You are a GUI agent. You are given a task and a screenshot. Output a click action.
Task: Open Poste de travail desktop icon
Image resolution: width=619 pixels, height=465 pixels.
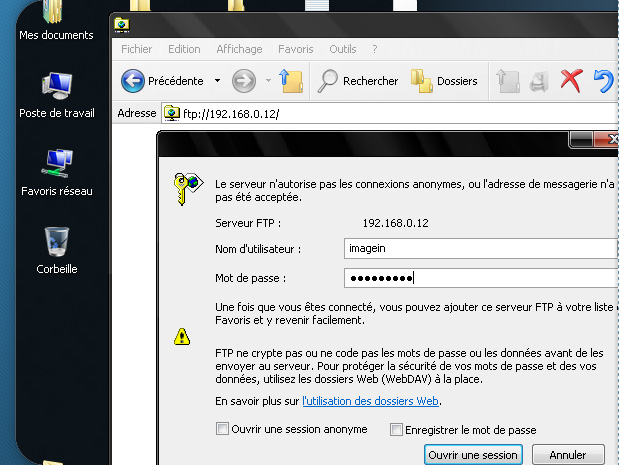[x=57, y=95]
